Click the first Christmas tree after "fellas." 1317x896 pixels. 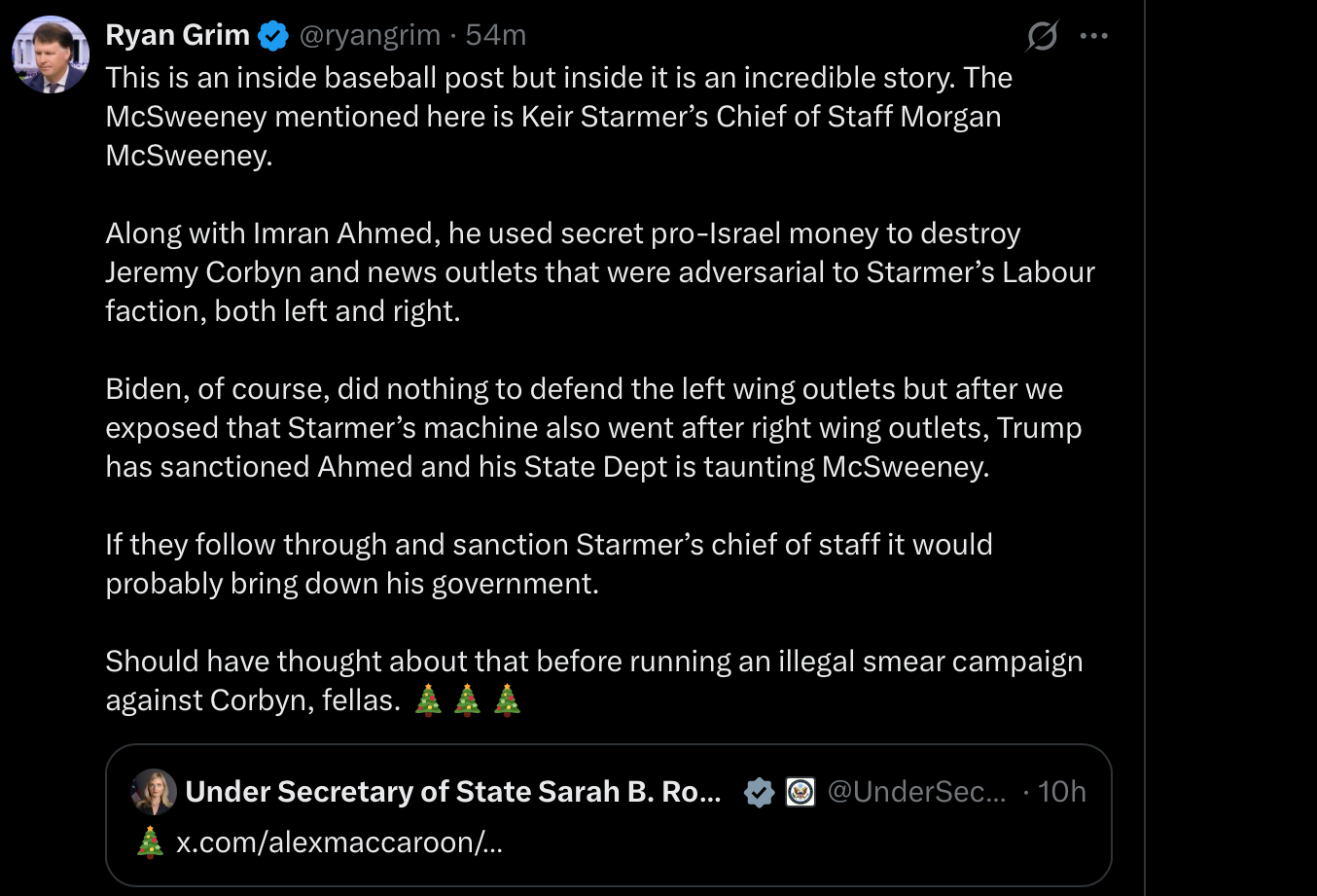pyautogui.click(x=428, y=700)
